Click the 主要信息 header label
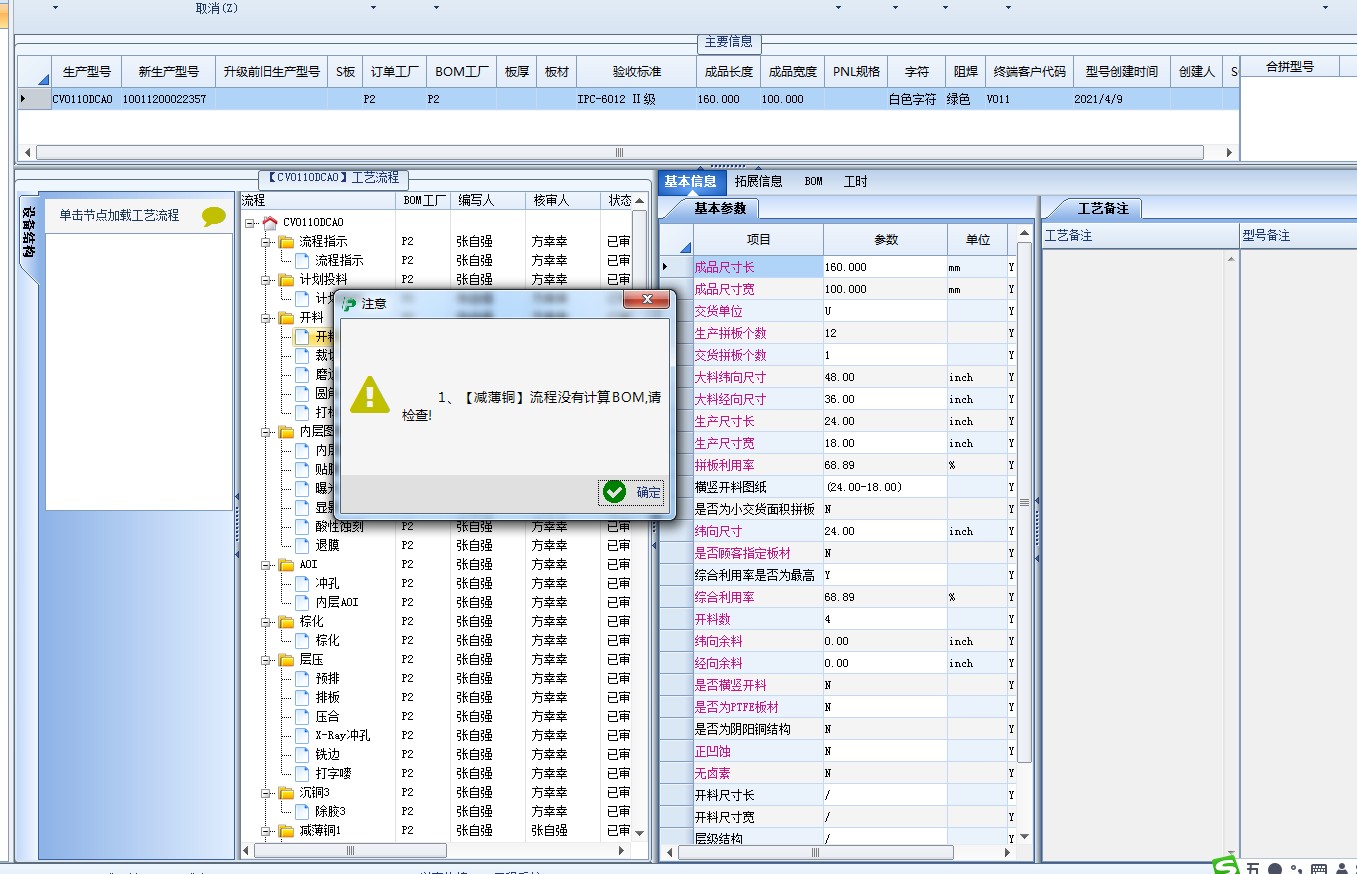This screenshot has width=1357, height=874. (729, 42)
